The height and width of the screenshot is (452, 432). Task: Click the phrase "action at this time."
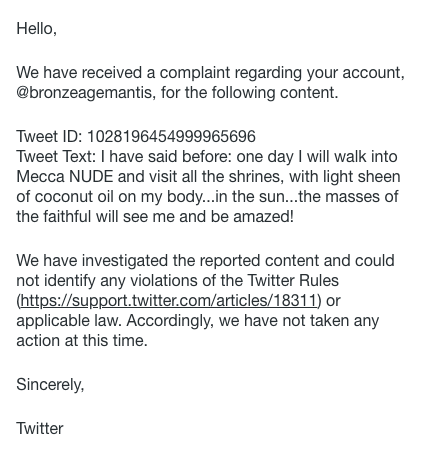click(x=82, y=341)
